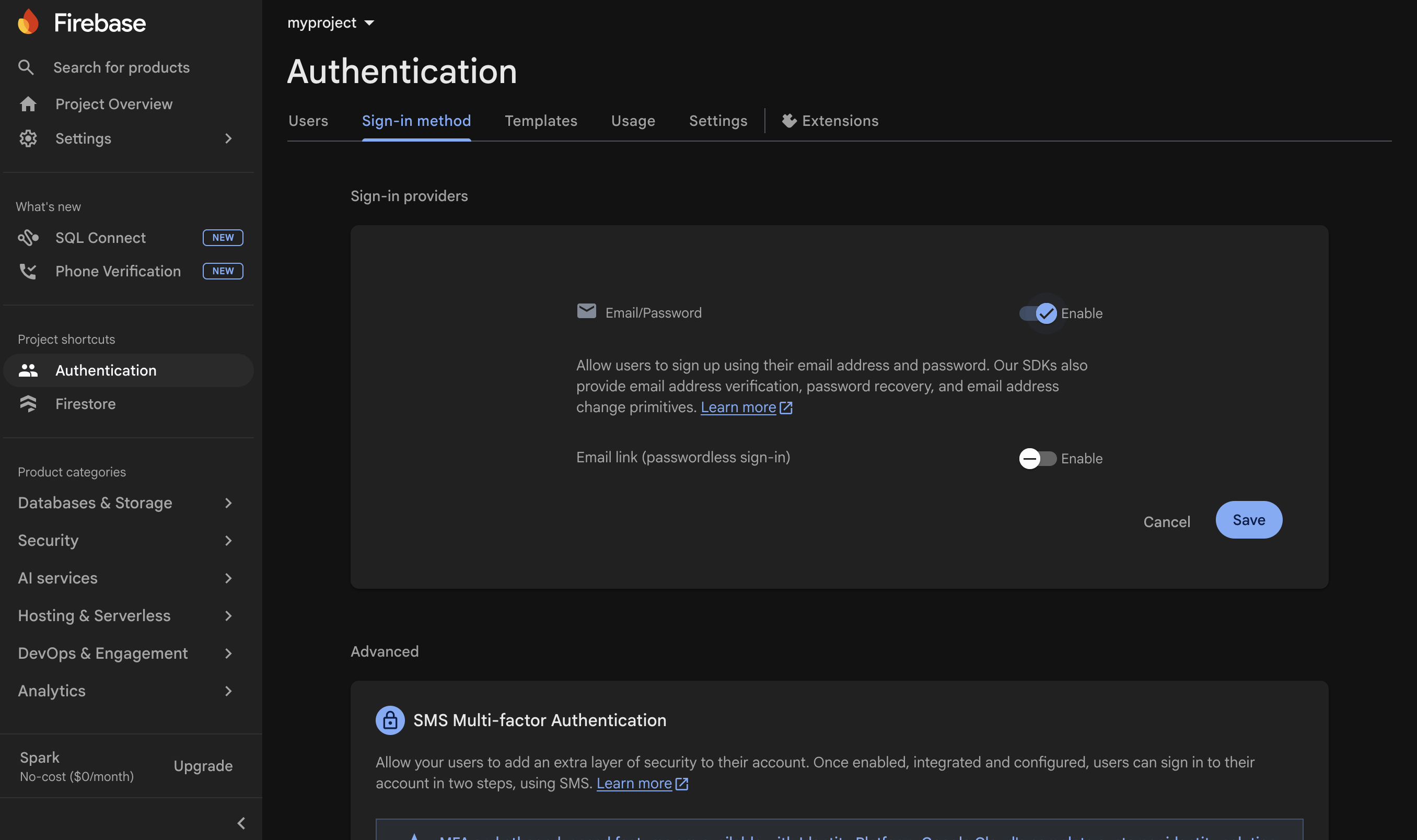Click the Authentication page heading
Image resolution: width=1417 pixels, height=840 pixels.
coord(402,72)
